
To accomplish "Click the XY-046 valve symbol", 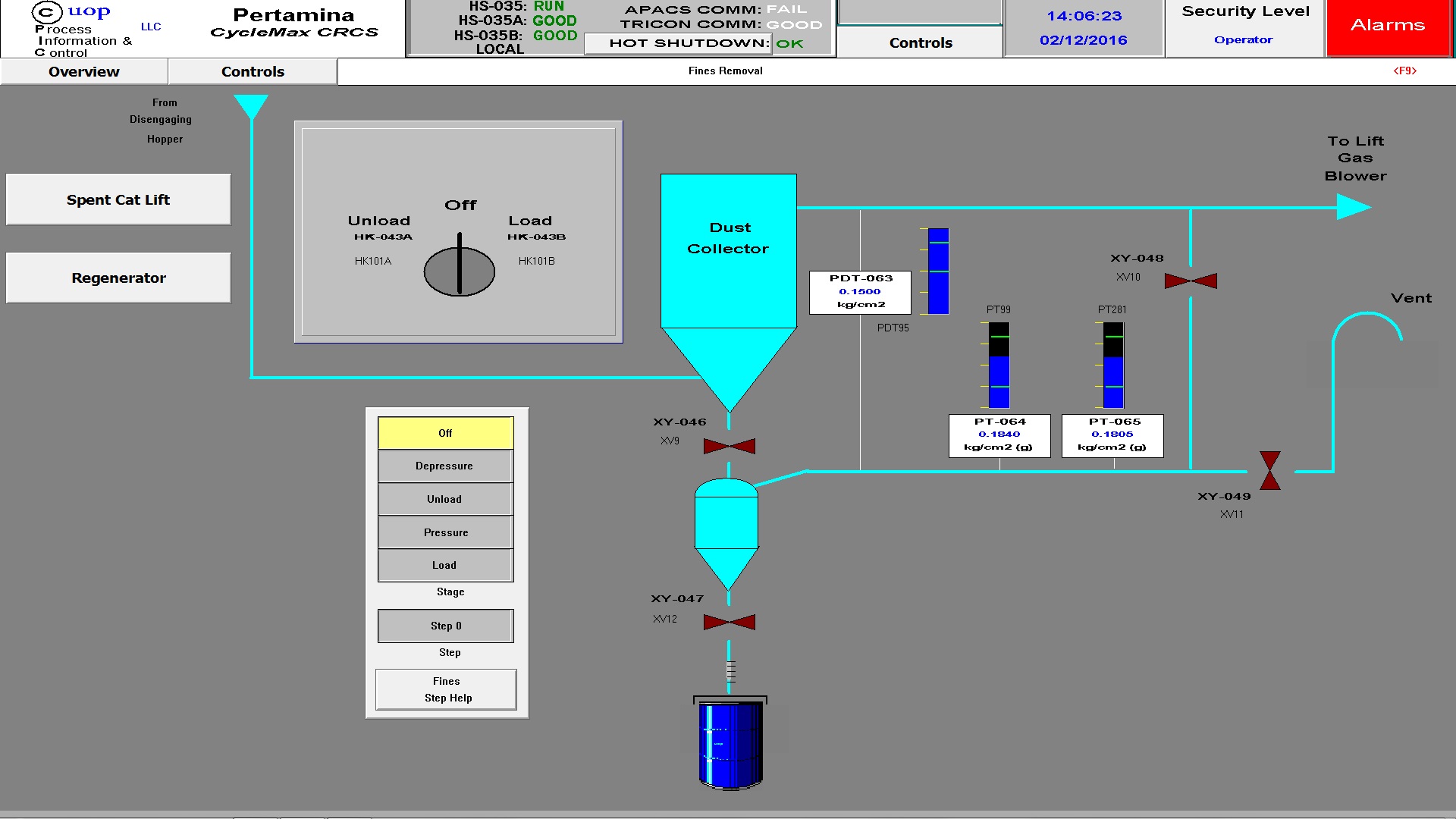I will (x=729, y=446).
